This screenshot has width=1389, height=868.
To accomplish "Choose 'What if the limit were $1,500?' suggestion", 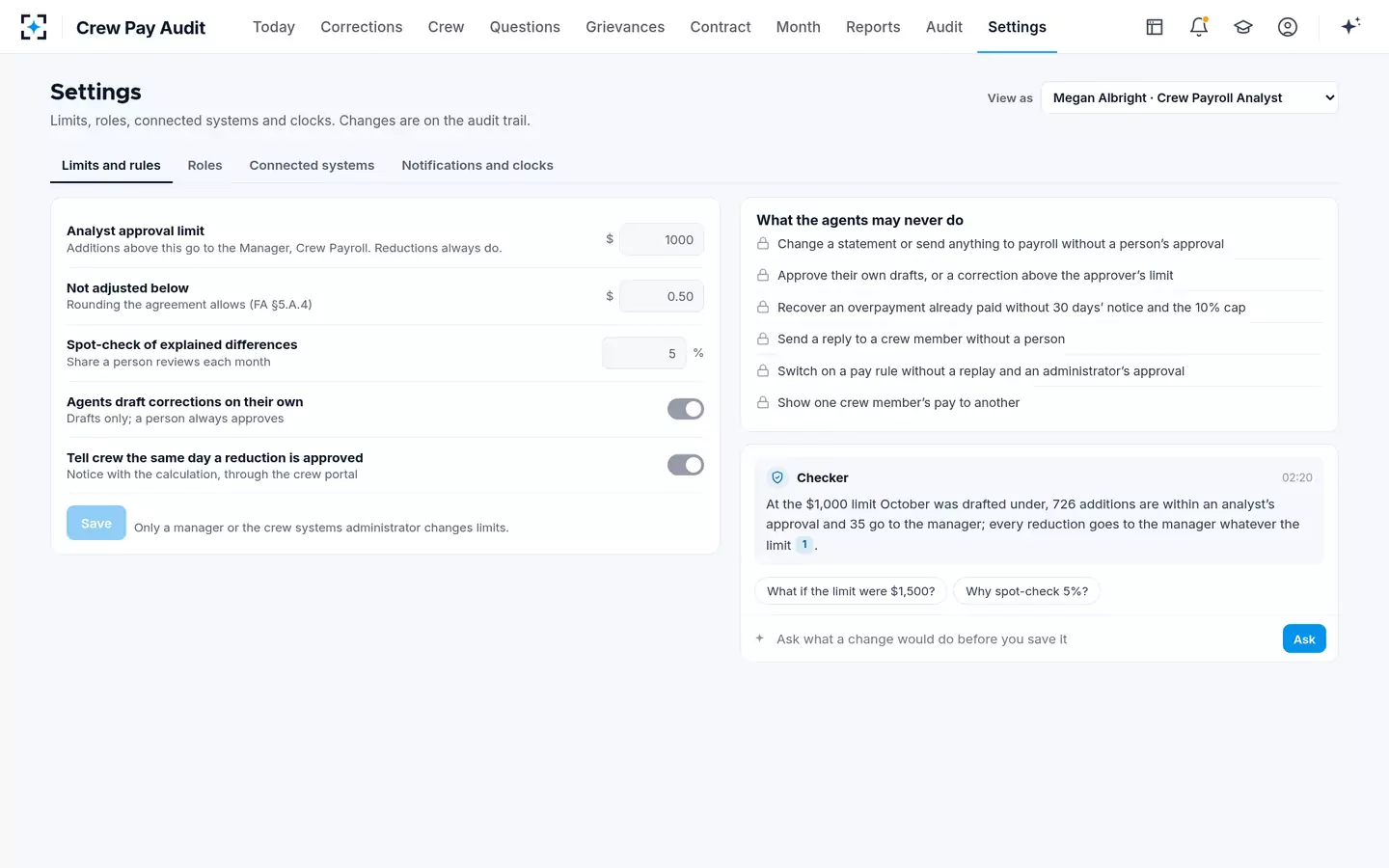I will [x=851, y=591].
